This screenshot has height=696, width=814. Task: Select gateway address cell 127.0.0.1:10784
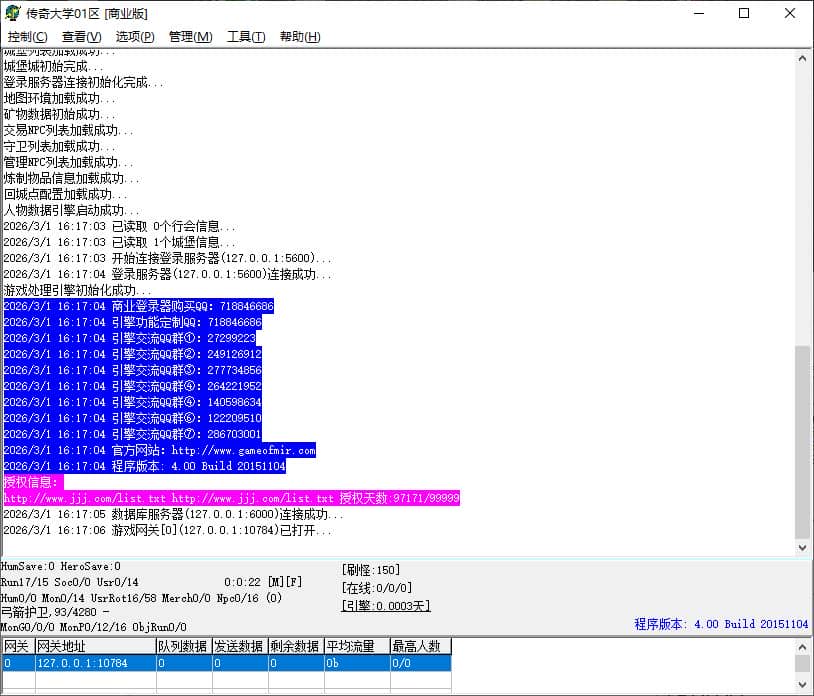(96, 663)
